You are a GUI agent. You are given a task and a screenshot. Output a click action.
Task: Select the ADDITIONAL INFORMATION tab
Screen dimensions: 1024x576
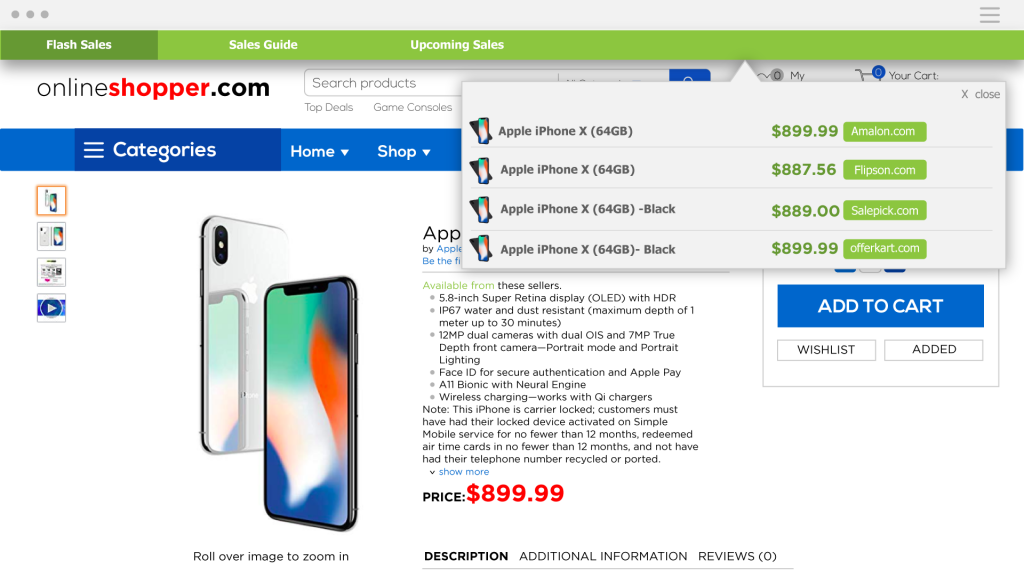[x=602, y=556]
